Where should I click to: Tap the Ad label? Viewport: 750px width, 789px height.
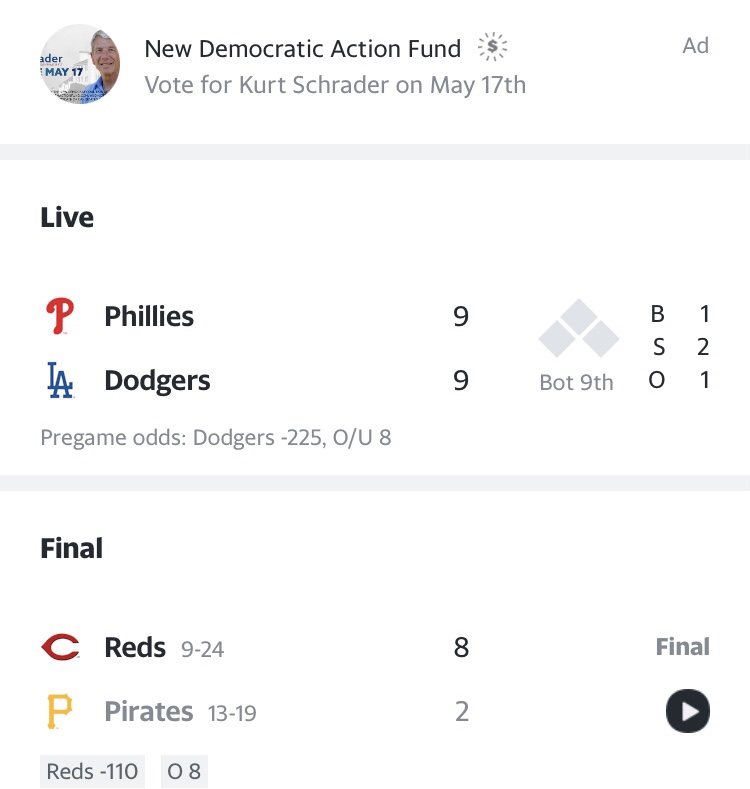click(x=695, y=46)
